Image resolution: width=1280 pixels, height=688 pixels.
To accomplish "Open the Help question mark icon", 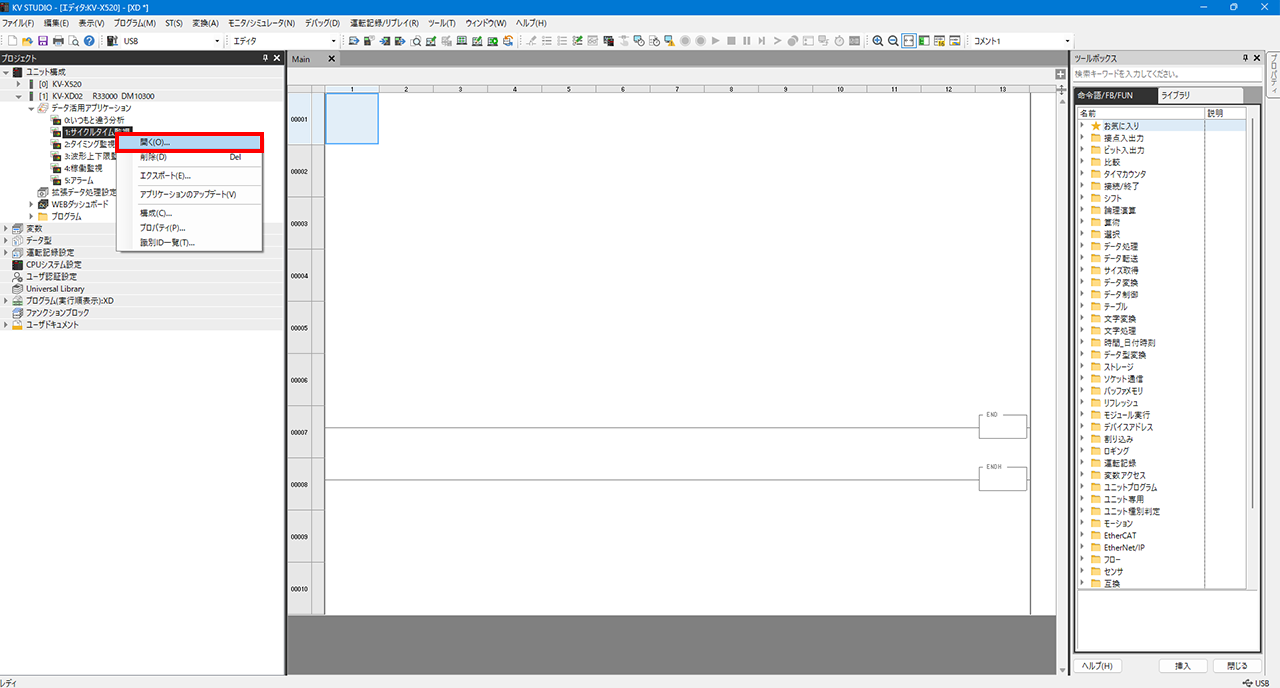I will pos(89,41).
